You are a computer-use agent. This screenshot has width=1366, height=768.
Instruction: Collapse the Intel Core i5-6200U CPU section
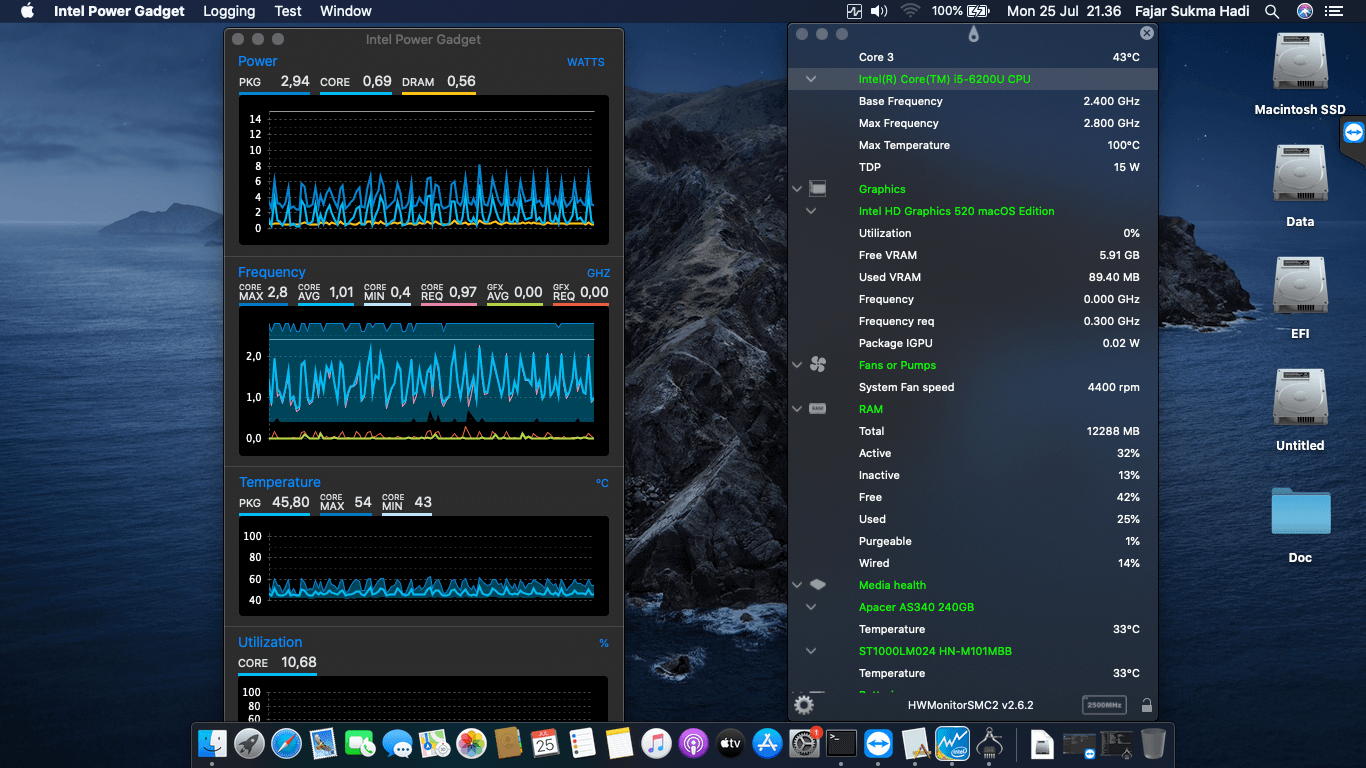pos(811,79)
